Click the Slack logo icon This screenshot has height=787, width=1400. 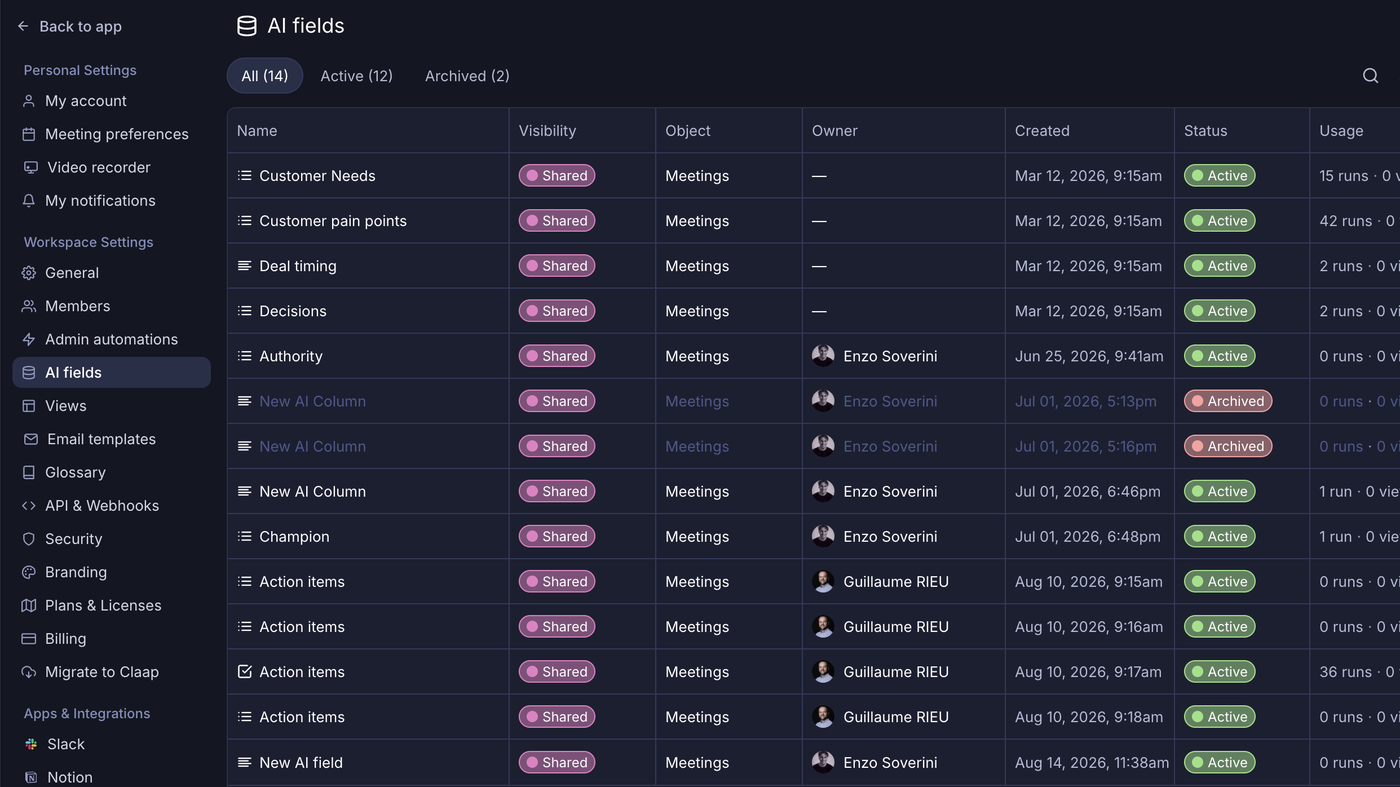[31, 744]
